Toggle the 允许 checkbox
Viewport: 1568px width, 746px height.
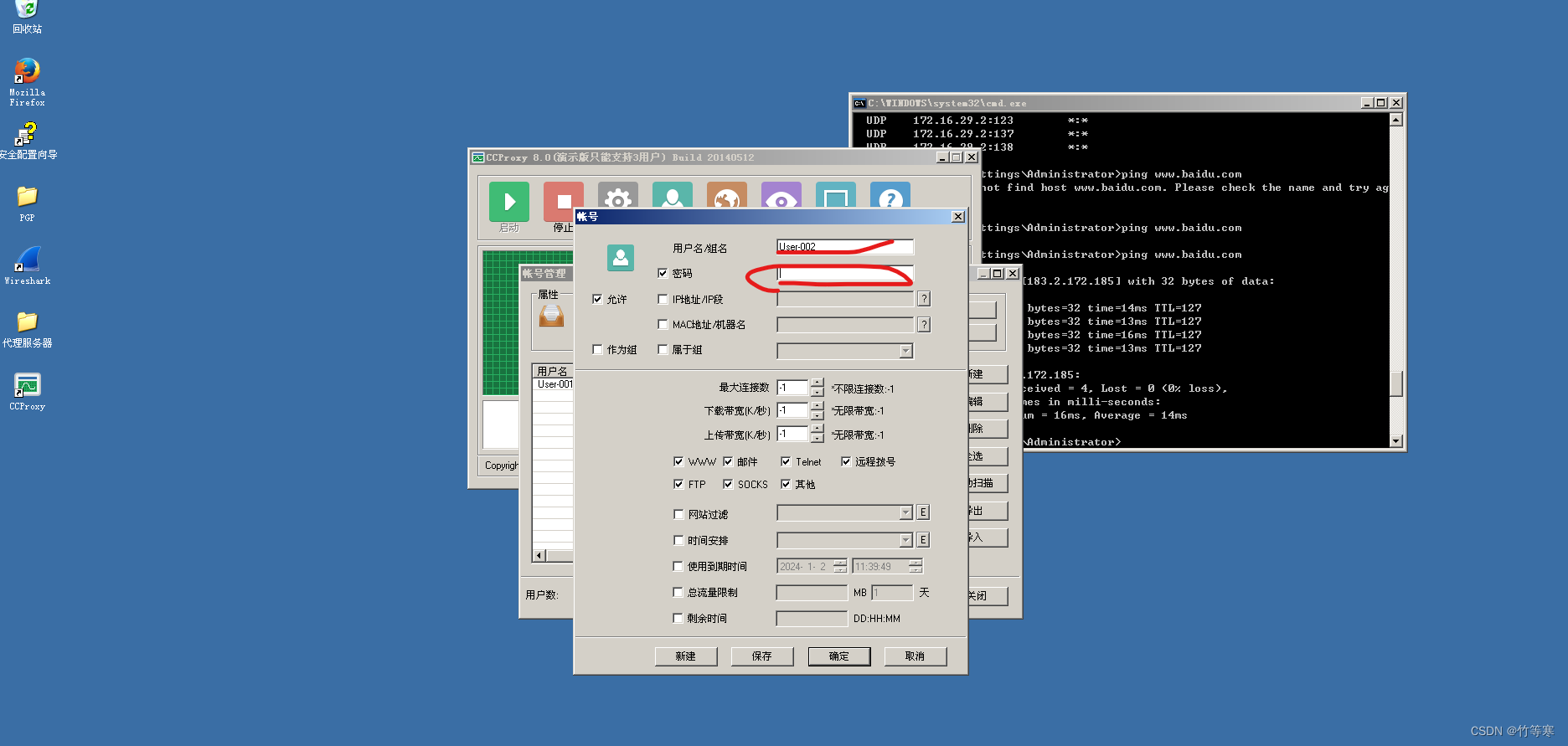tap(597, 299)
